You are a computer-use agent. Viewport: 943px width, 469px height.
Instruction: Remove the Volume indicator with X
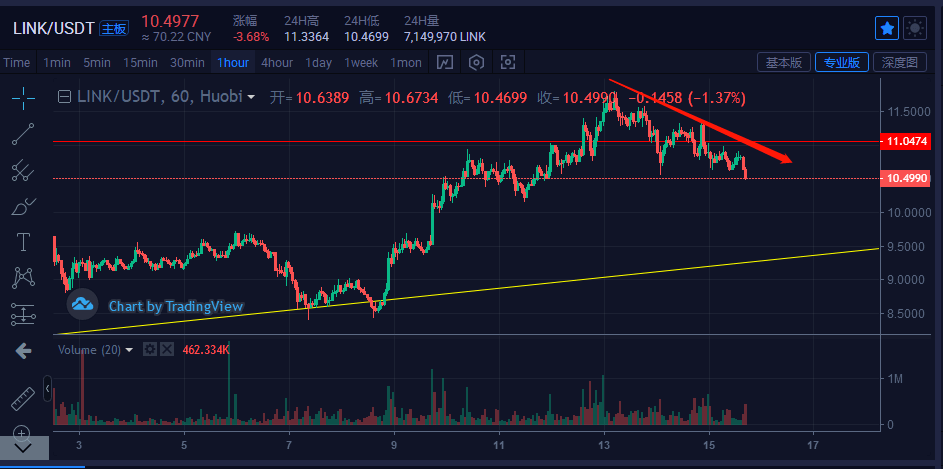tap(167, 350)
